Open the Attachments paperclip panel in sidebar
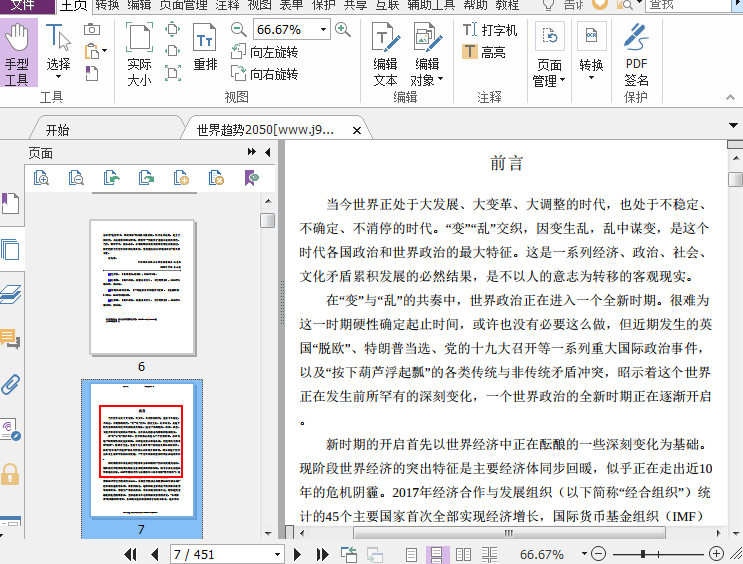 click(11, 384)
